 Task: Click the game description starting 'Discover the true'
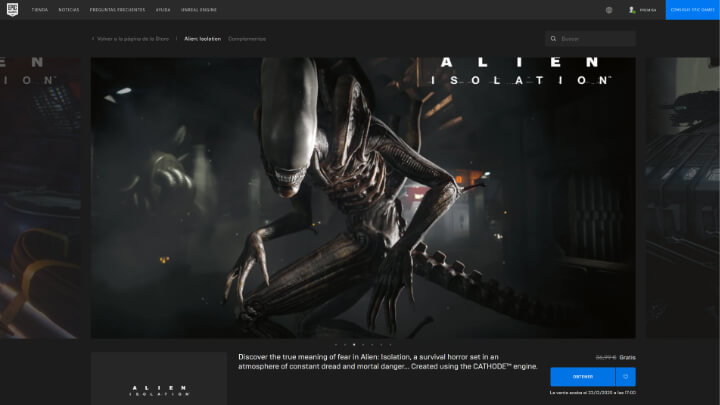click(388, 362)
